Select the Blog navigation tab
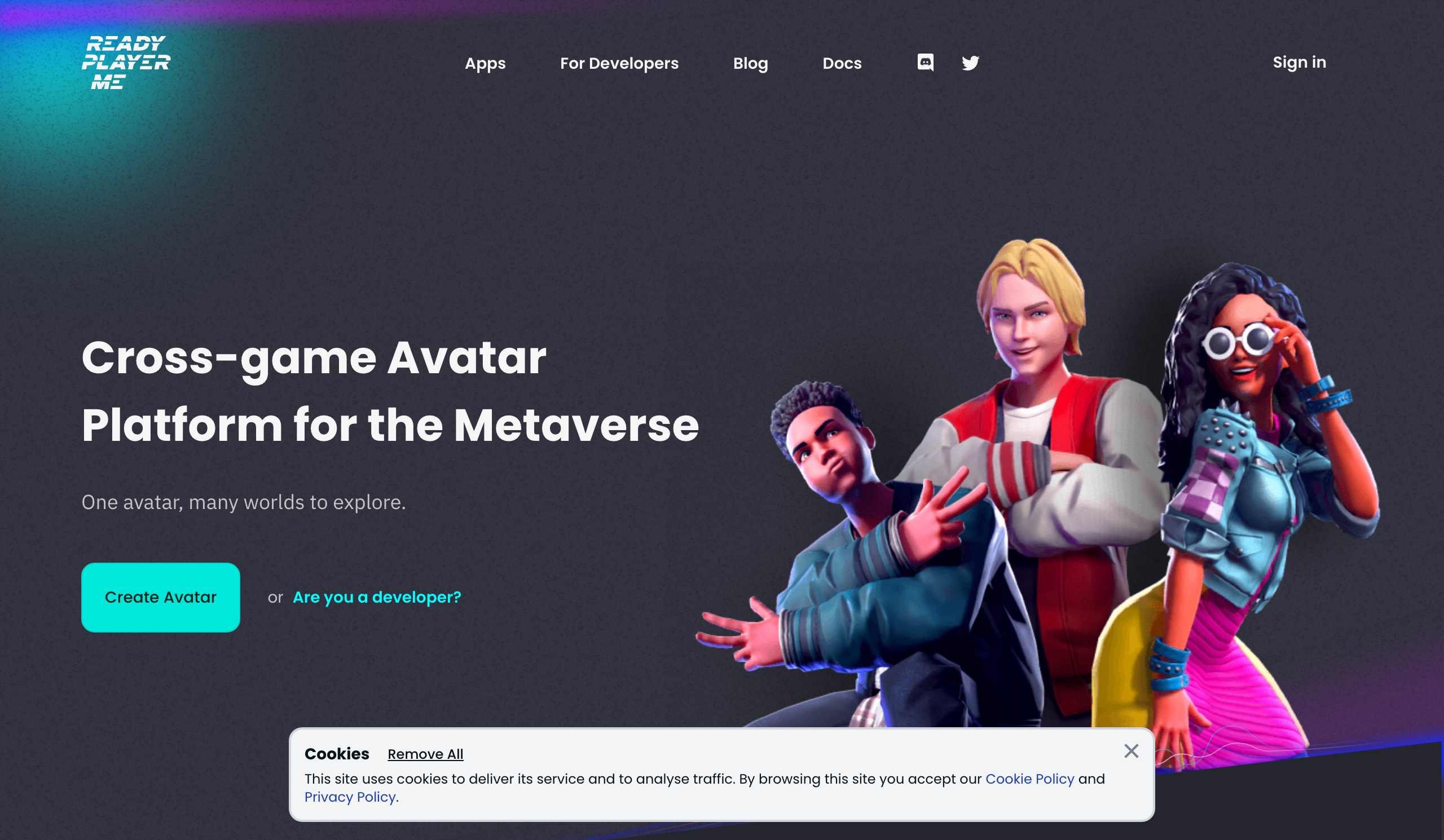This screenshot has height=840, width=1444. (750, 63)
